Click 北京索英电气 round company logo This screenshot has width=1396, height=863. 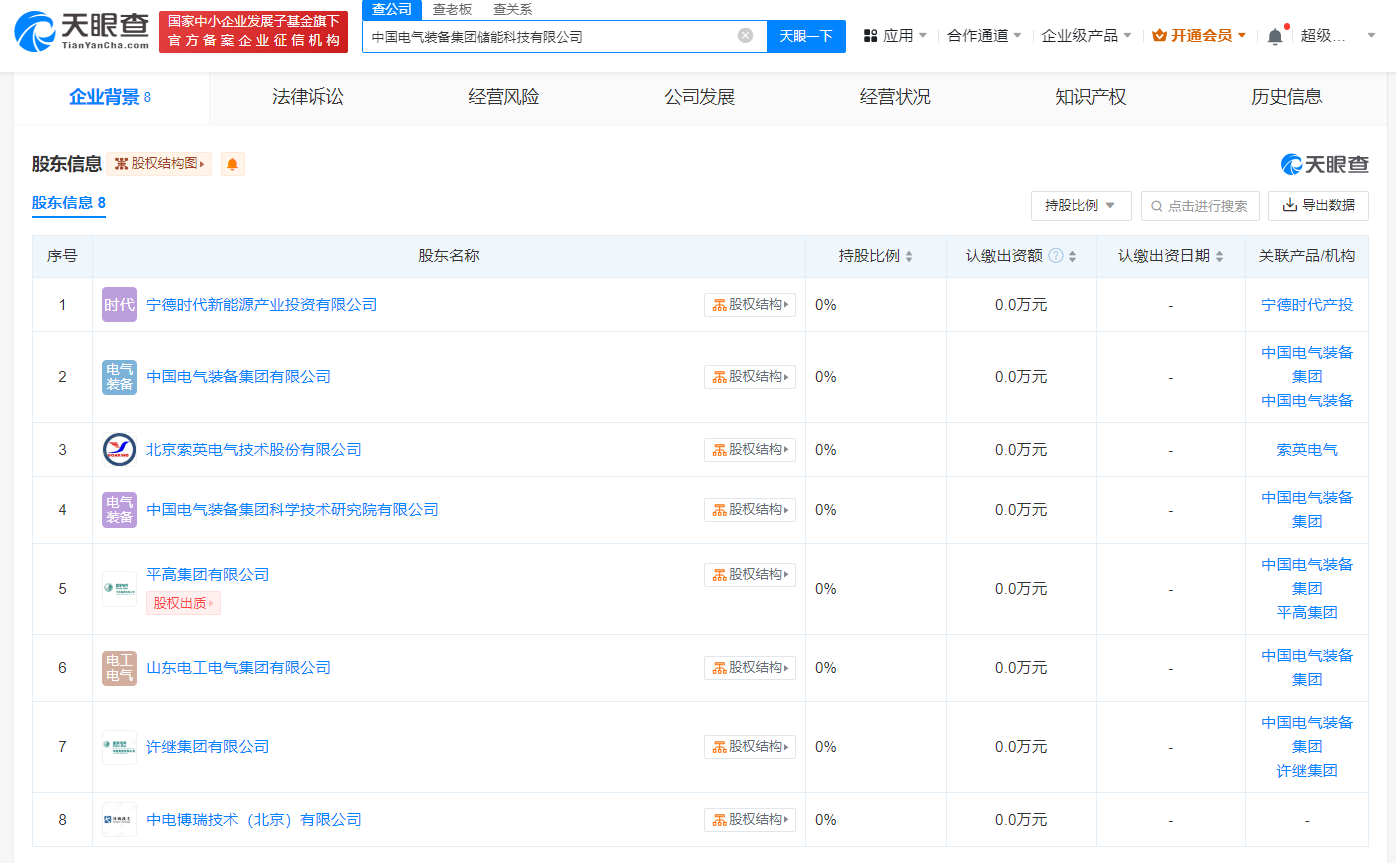[119, 450]
